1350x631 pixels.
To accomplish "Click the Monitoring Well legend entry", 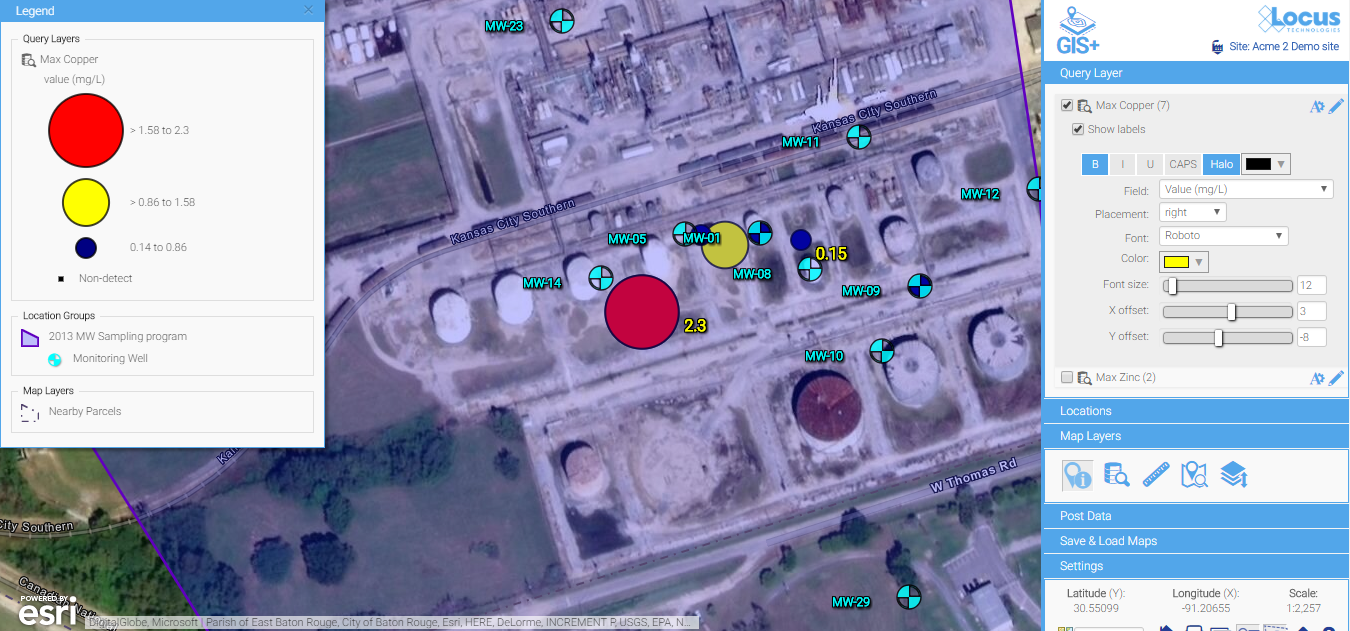I will (110, 359).
